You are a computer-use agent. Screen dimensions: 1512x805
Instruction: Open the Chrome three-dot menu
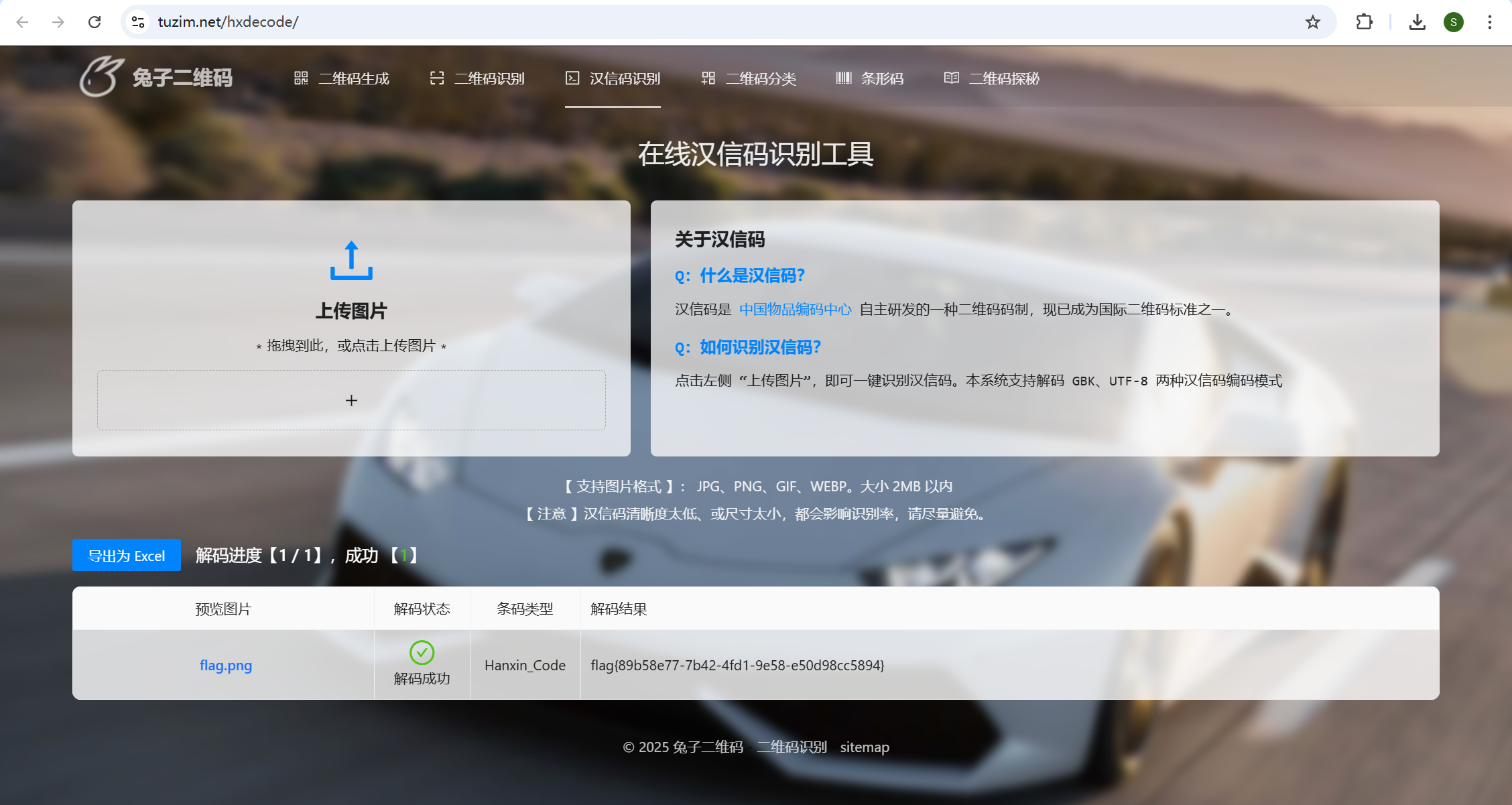tap(1489, 22)
